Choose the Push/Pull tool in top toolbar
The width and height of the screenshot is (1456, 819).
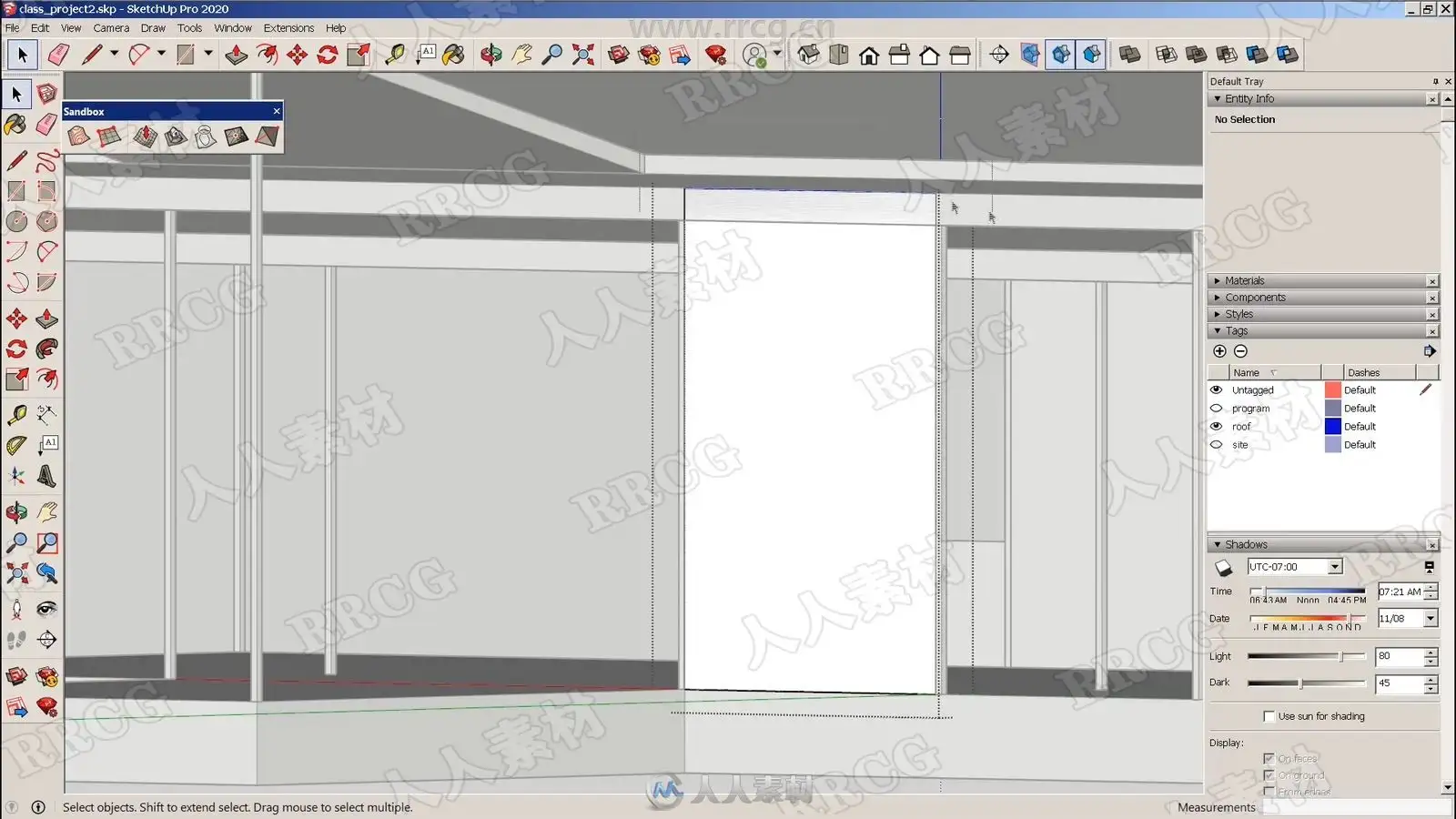point(236,55)
